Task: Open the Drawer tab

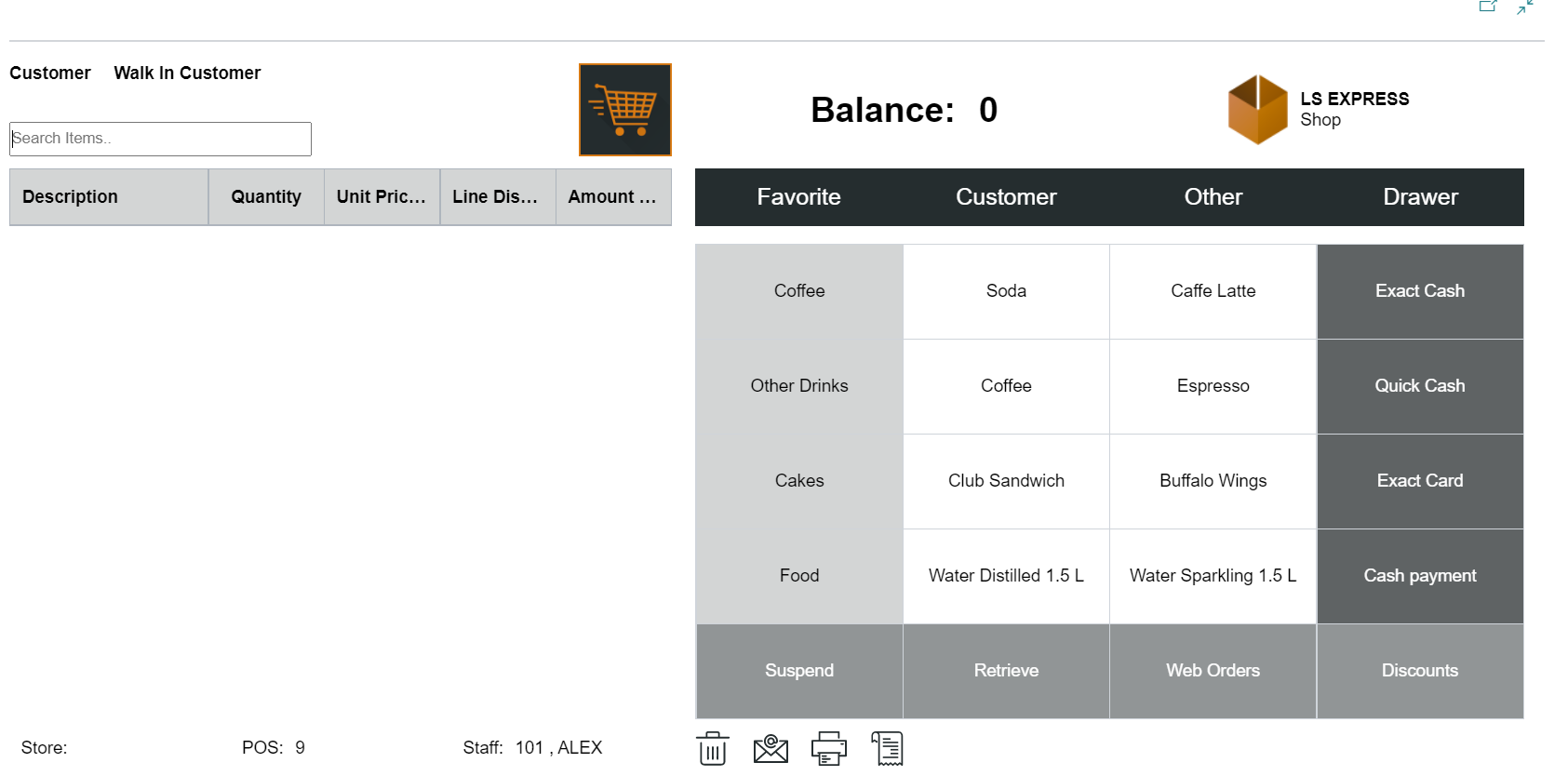Action: (x=1420, y=197)
